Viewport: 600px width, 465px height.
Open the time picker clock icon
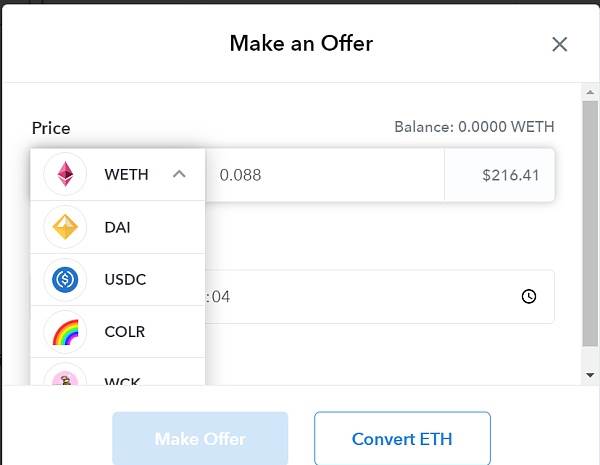529,296
